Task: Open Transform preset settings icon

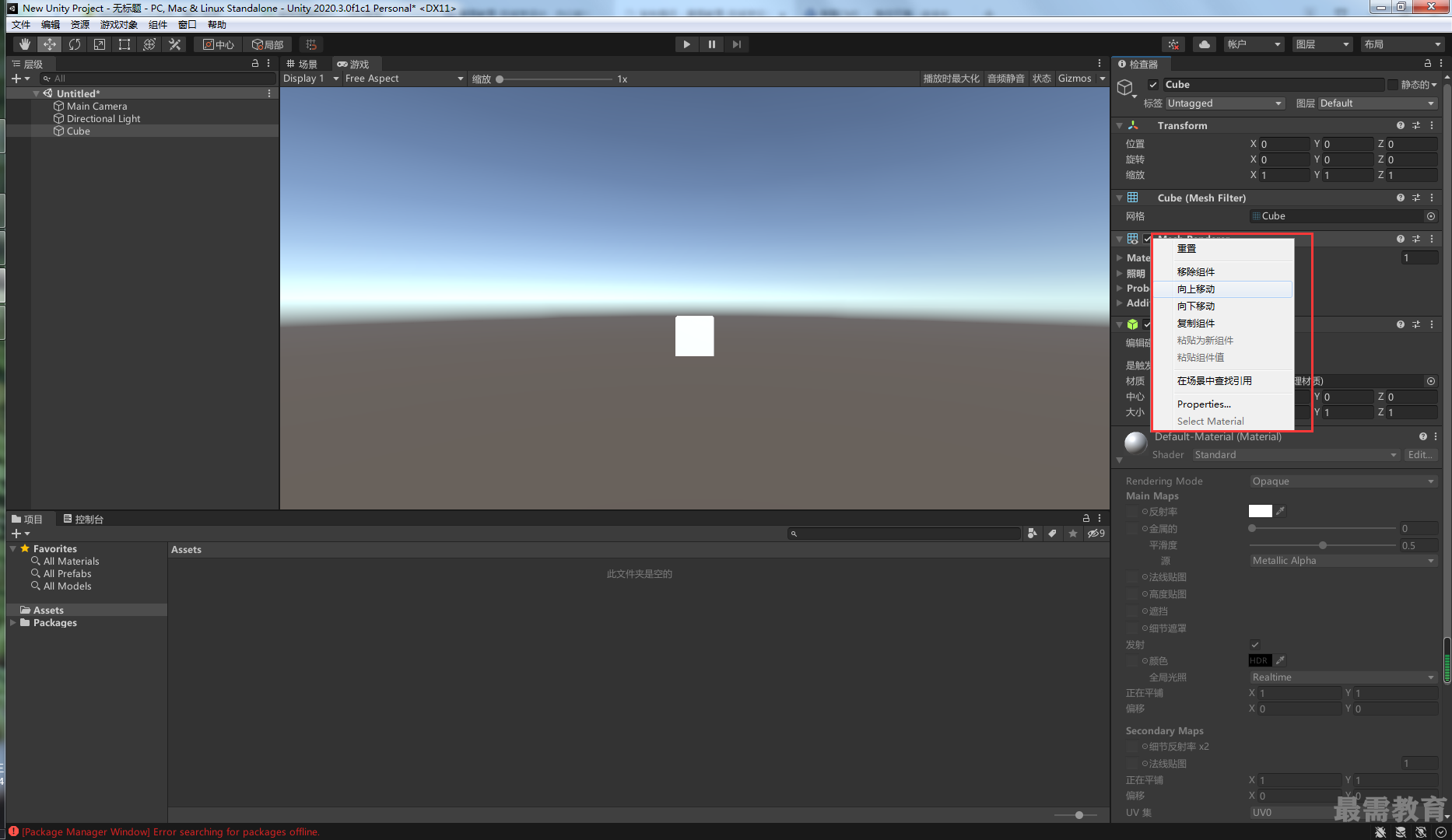Action: [1416, 125]
